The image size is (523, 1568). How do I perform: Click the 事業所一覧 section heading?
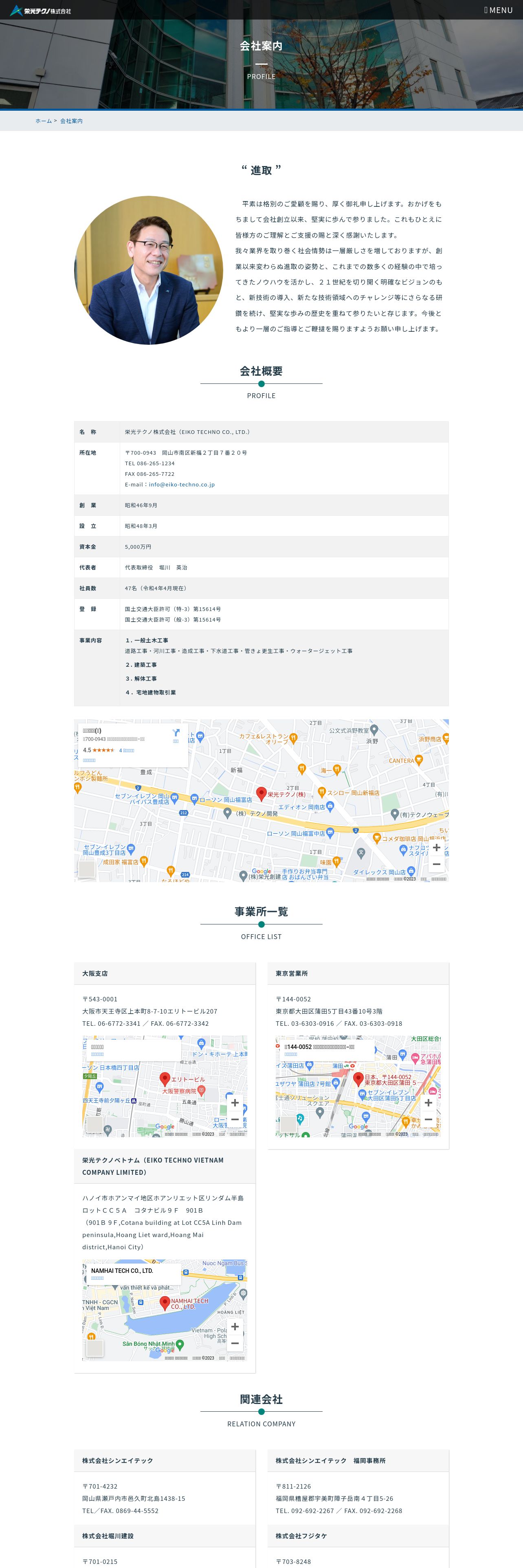tap(261, 911)
